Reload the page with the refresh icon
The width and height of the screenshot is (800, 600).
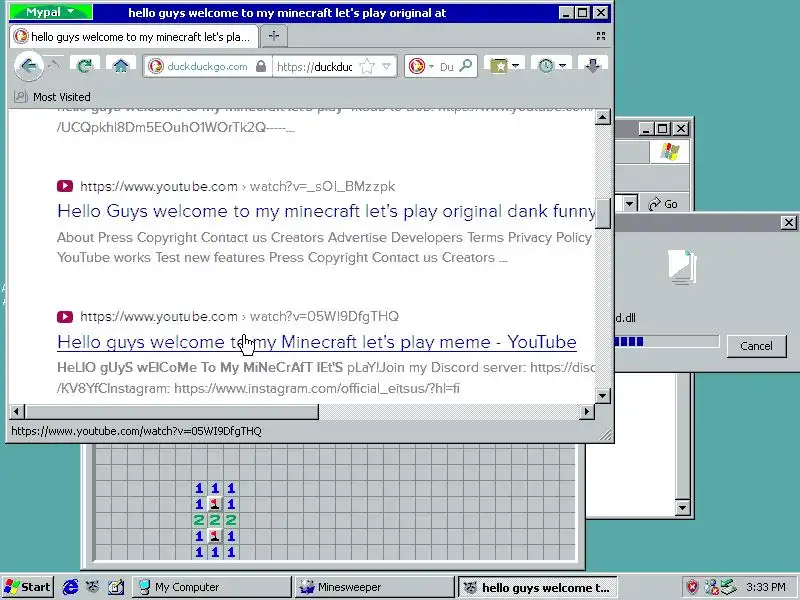[85, 66]
